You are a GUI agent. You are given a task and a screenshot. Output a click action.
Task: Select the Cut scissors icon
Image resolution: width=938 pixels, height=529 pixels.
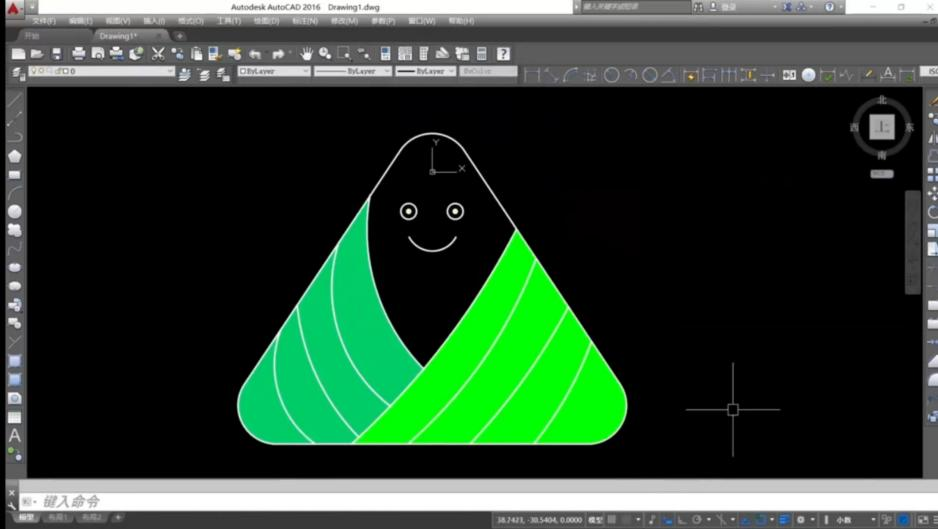pos(158,54)
